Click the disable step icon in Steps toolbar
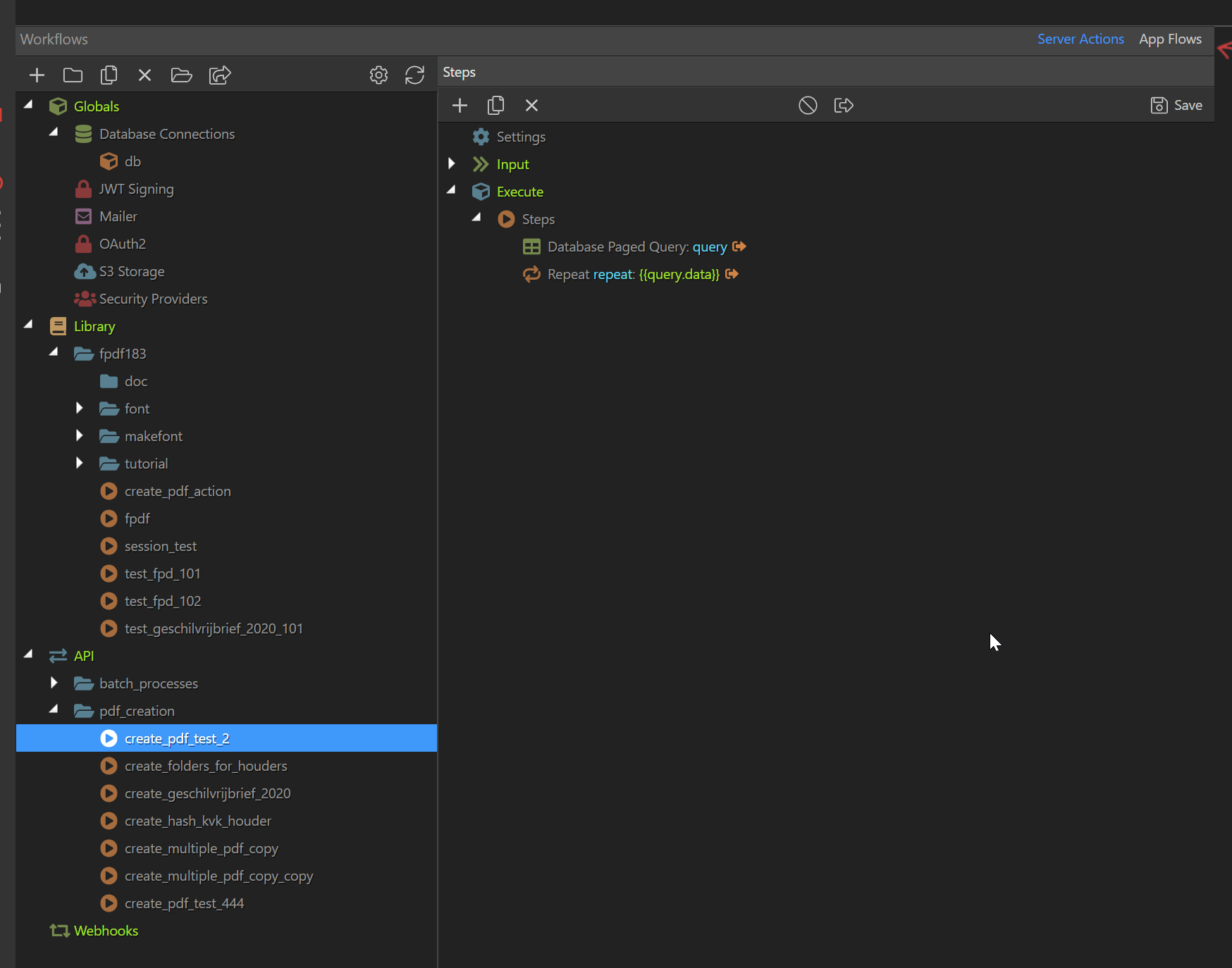This screenshot has width=1232, height=968. point(808,105)
